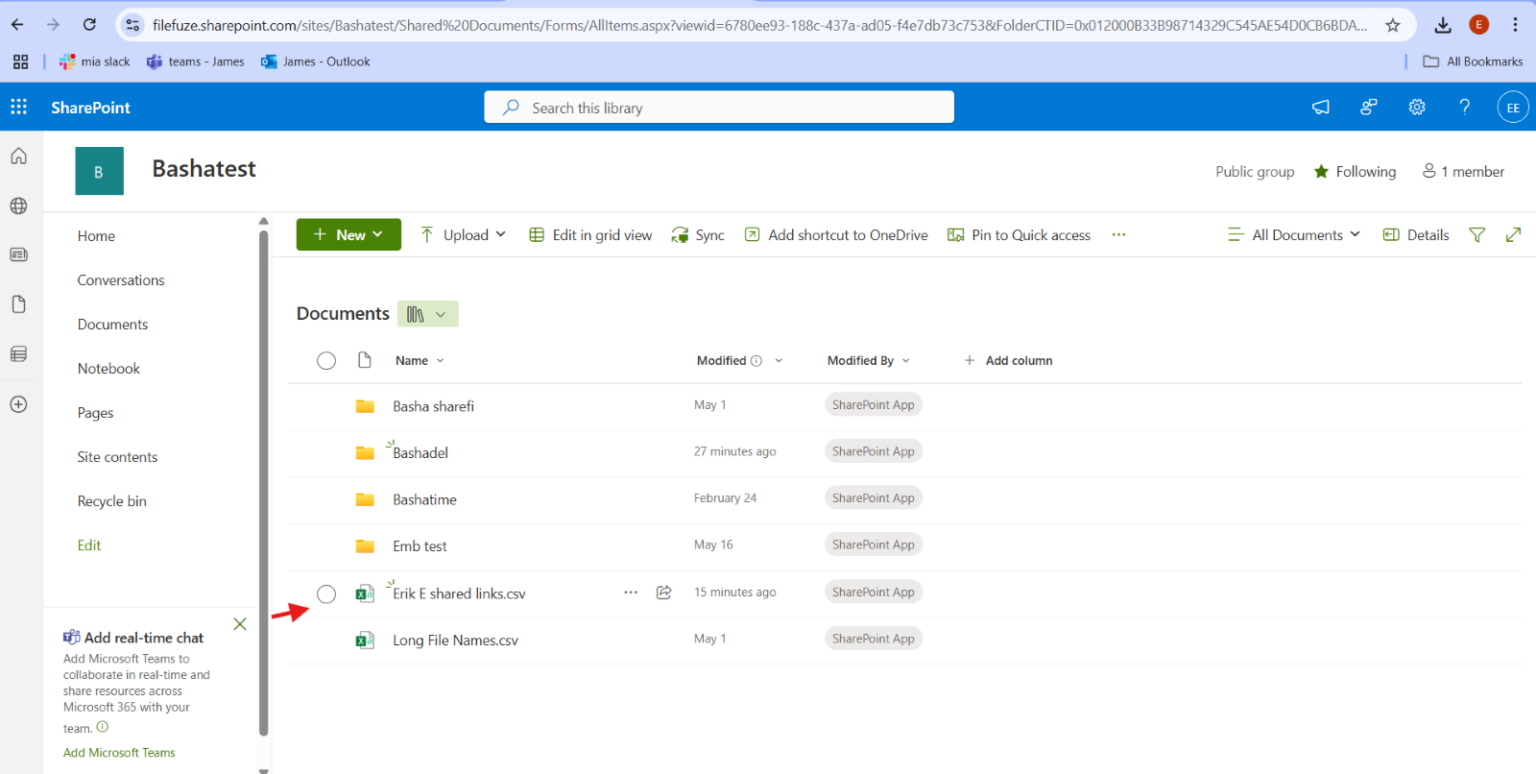Screen dimensions: 1536x774
Task: Open the All Documents view dropdown
Action: [1294, 234]
